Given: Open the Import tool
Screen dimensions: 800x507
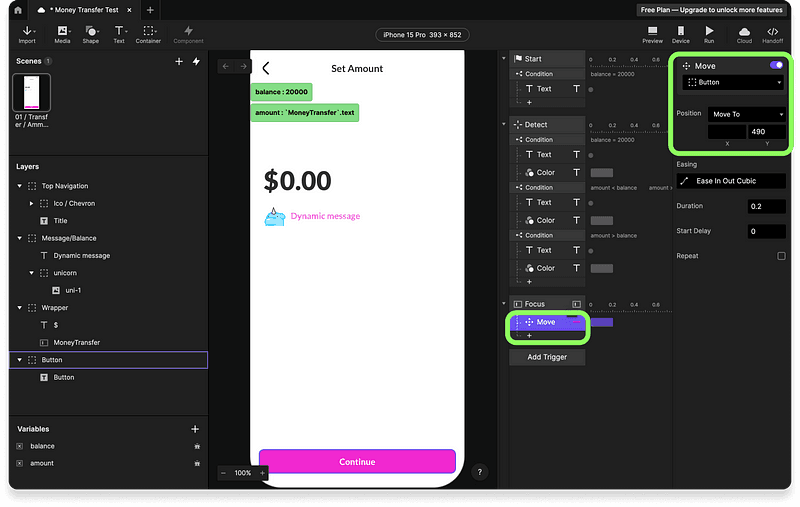Looking at the screenshot, I should pyautogui.click(x=27, y=35).
